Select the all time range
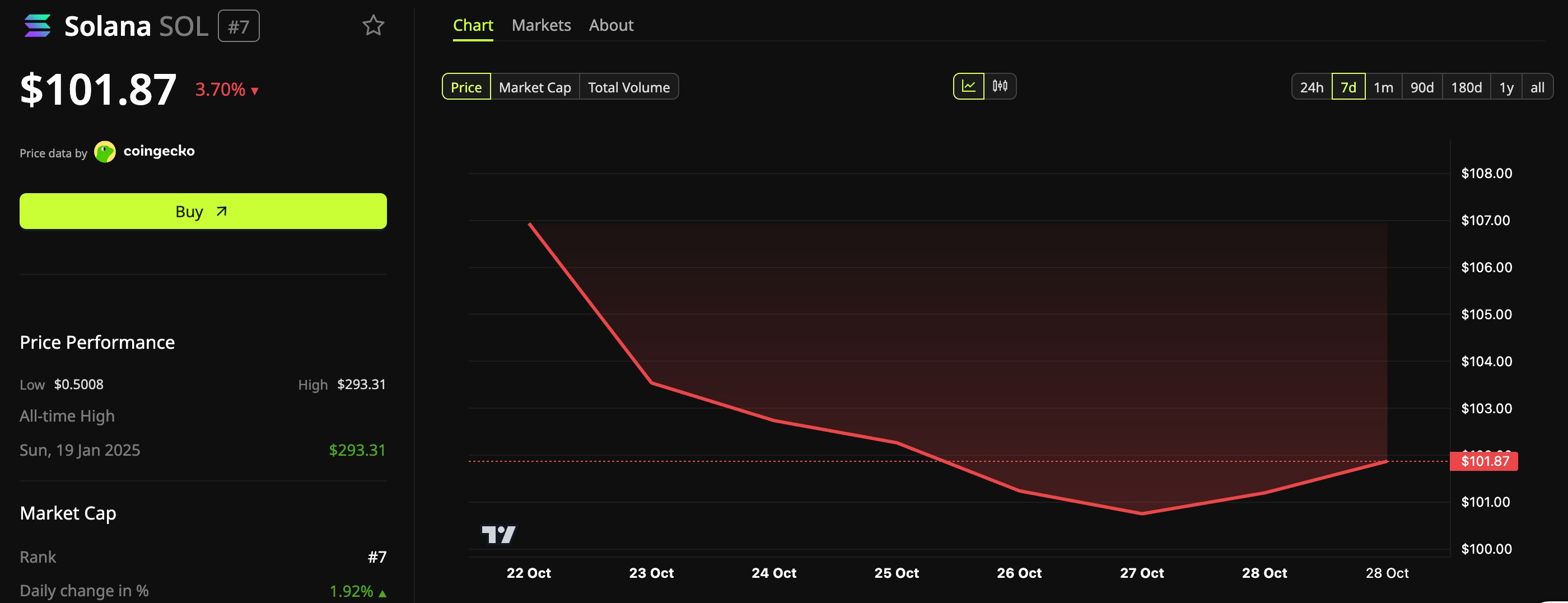Viewport: 1568px width, 603px height. 1538,87
